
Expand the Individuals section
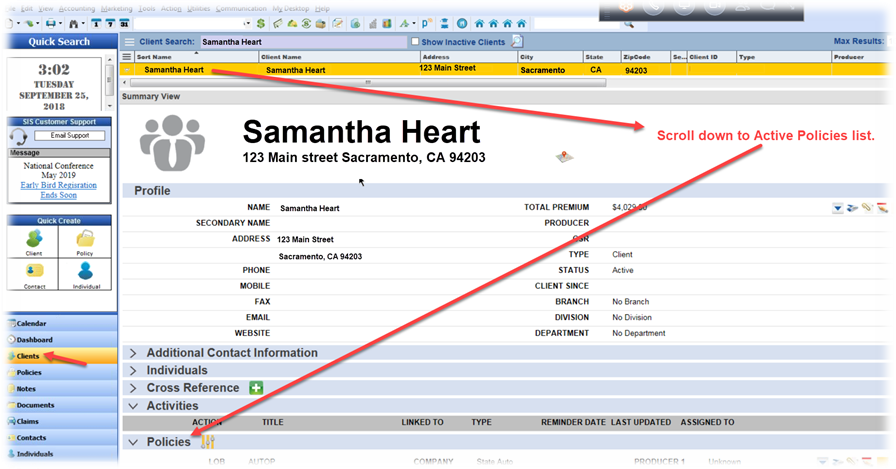coord(133,371)
